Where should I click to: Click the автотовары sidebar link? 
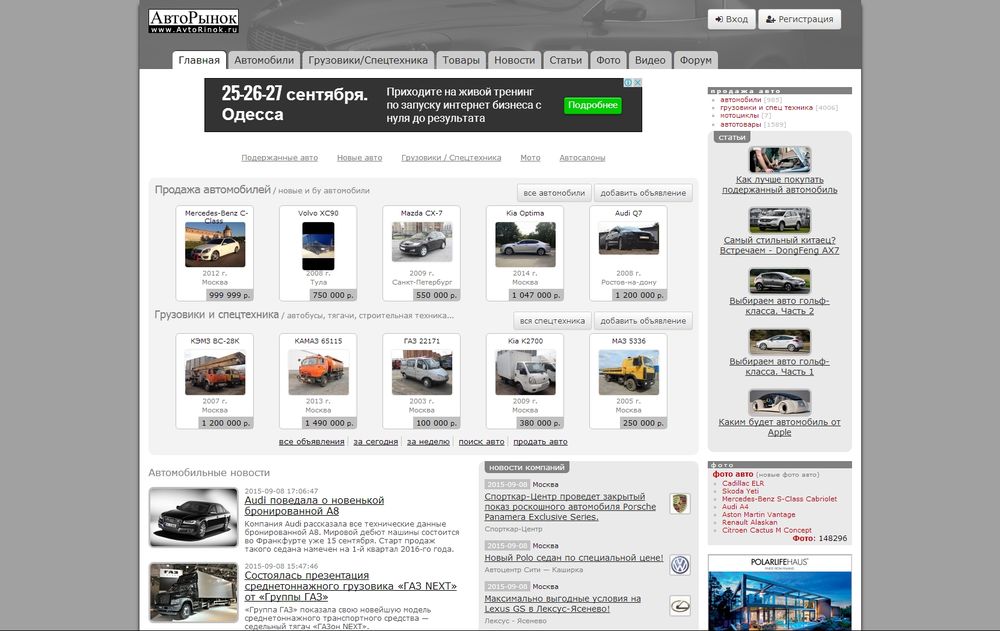pos(740,124)
